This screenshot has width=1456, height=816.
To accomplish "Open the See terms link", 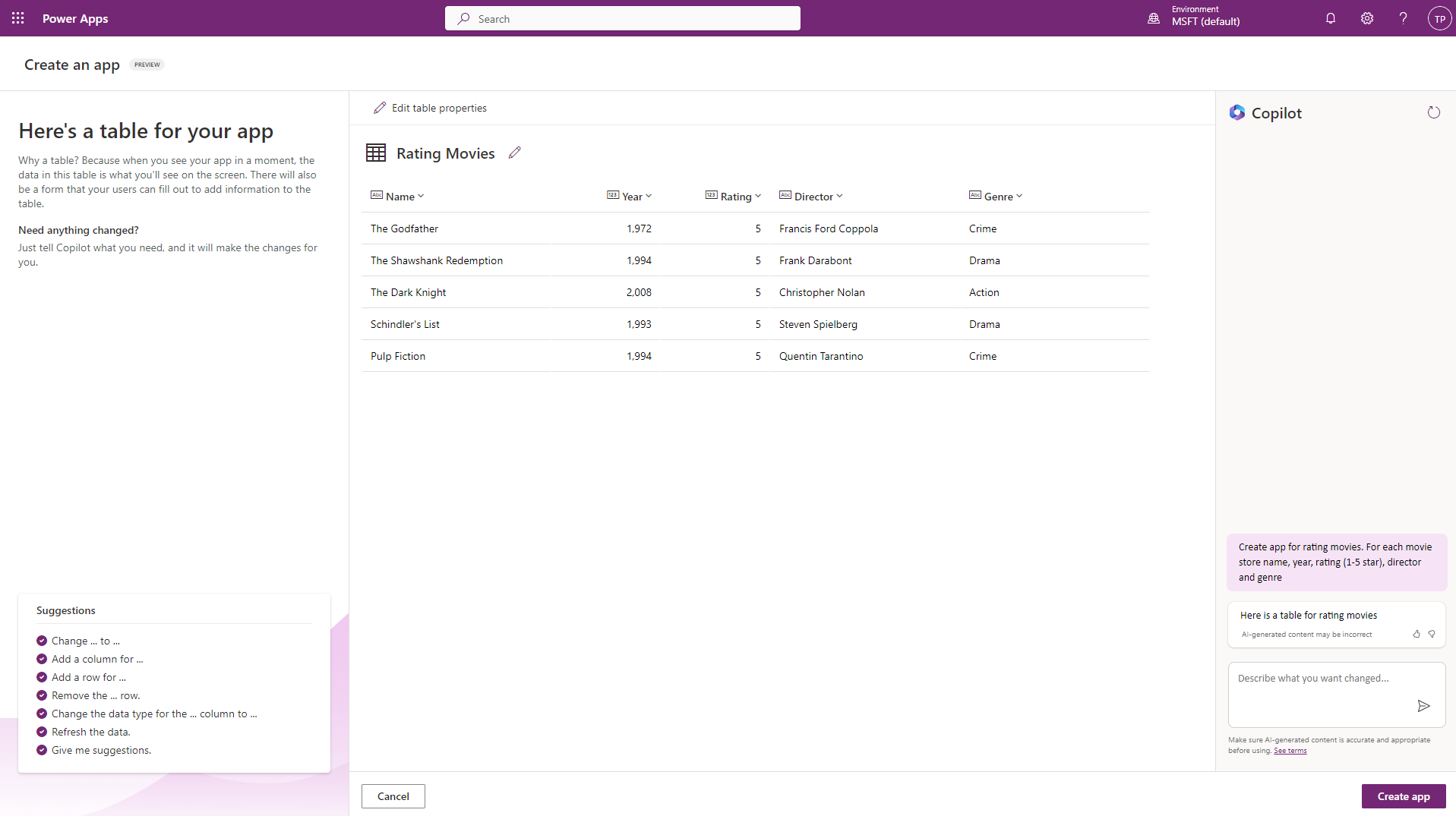I will point(1290,751).
